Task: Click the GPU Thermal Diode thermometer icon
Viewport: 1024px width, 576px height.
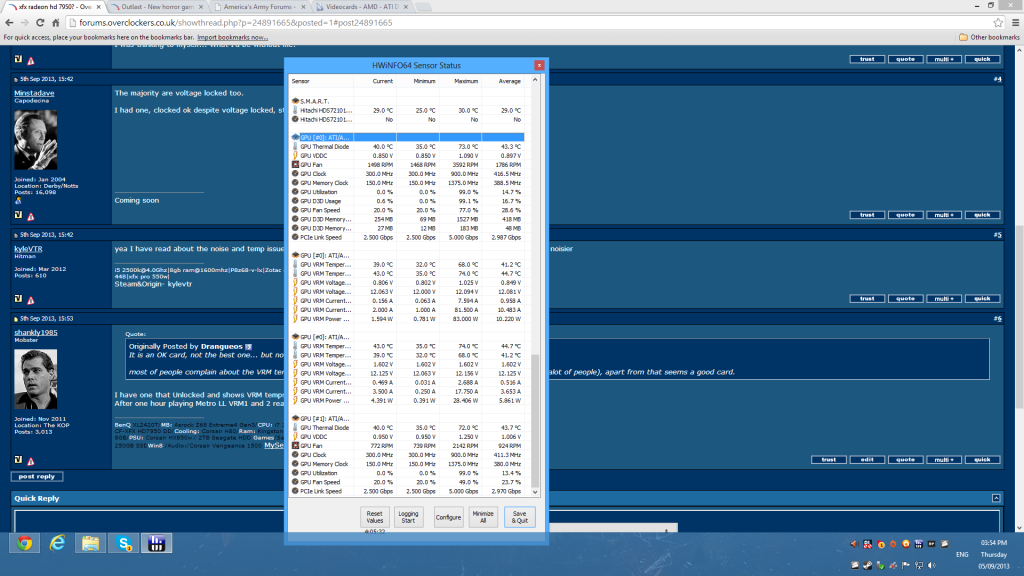Action: tap(295, 146)
